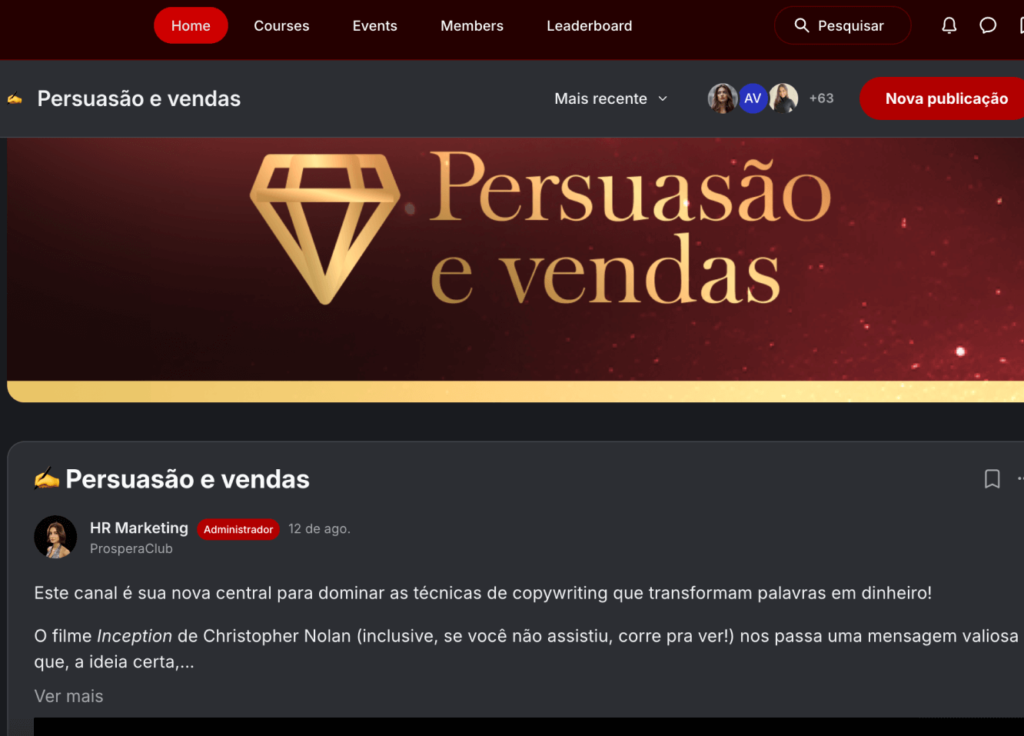Open HR Marketing's profile picture
The width and height of the screenshot is (1024, 736).
pos(56,537)
